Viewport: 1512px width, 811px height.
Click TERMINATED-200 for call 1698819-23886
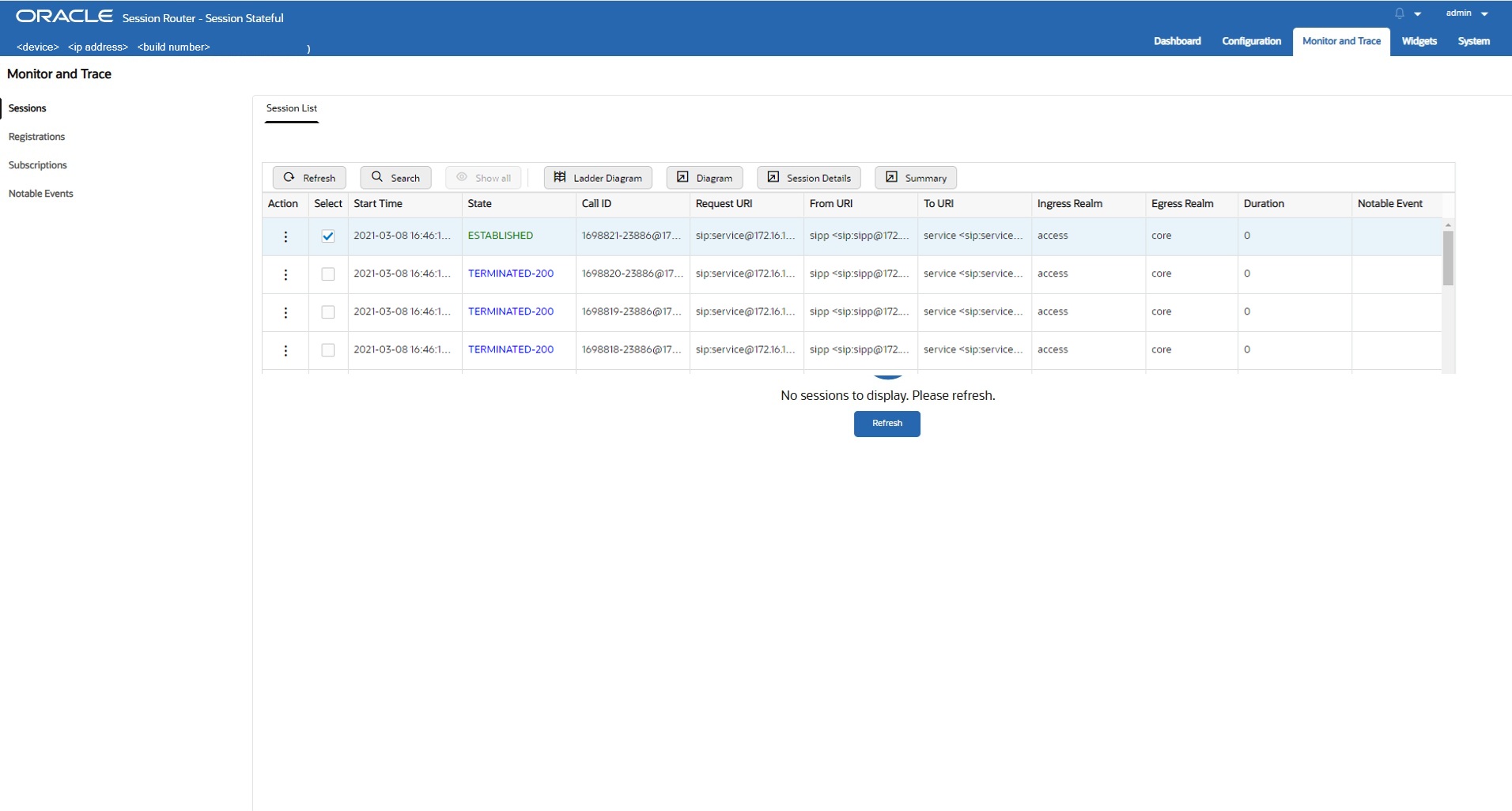coord(511,311)
